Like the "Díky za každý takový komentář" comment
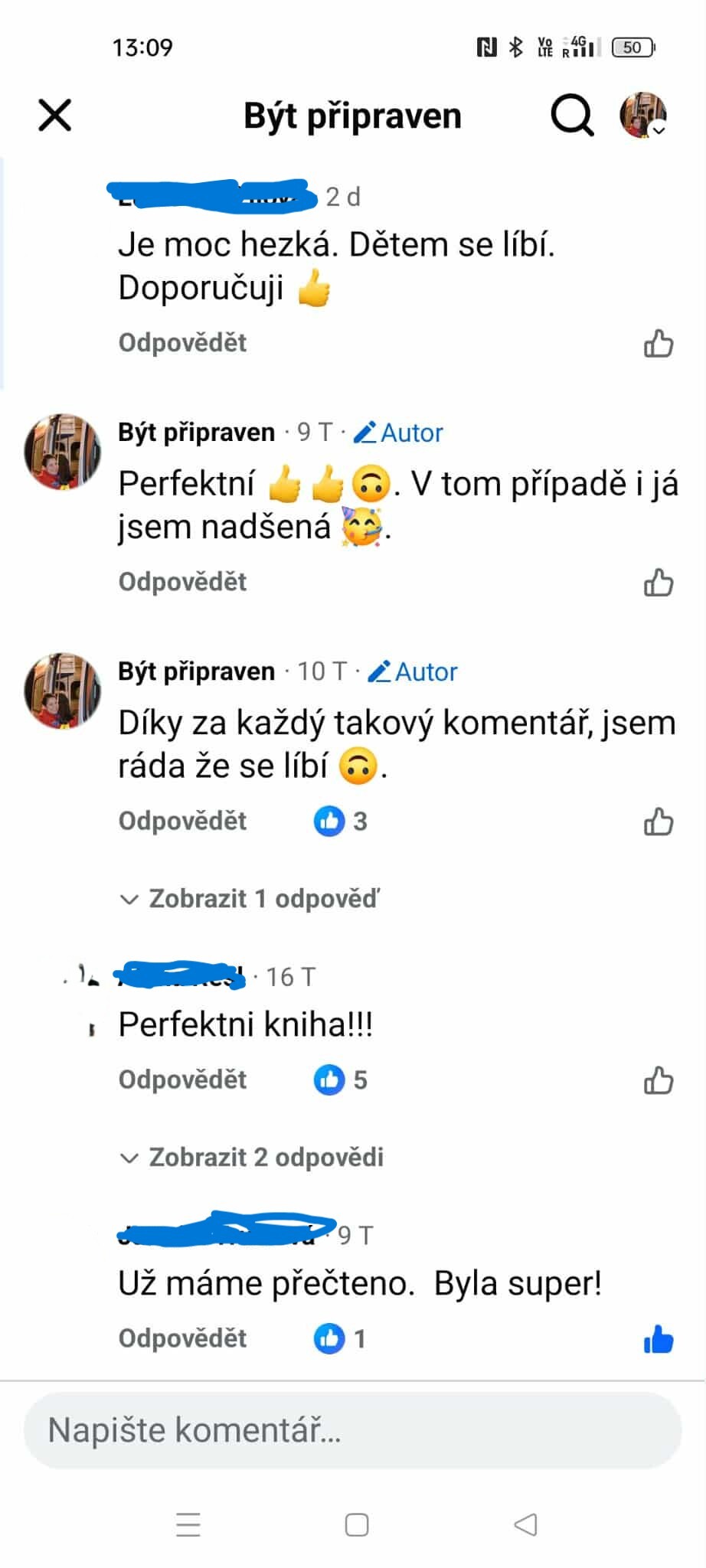Screen dimensions: 706x1568 [x=658, y=822]
